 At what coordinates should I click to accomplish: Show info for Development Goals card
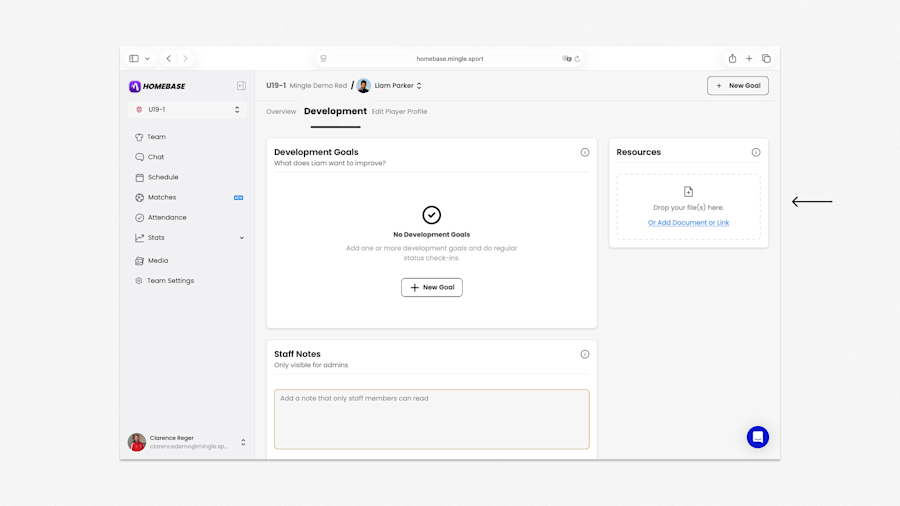click(585, 152)
